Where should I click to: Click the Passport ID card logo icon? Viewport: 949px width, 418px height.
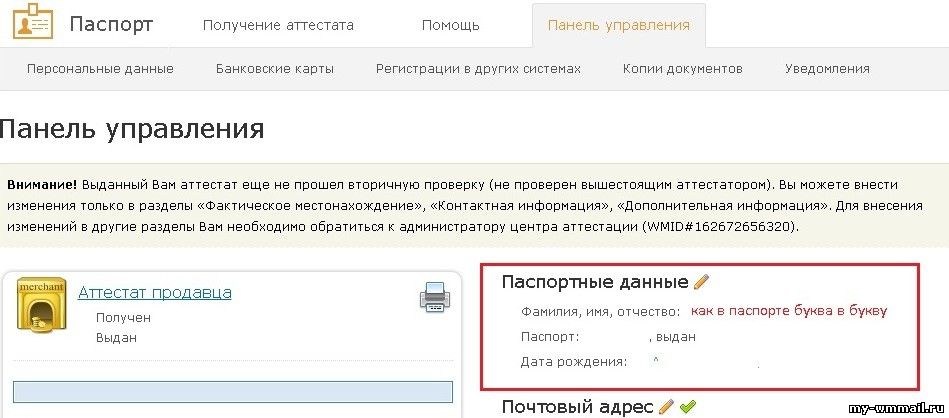33,22
